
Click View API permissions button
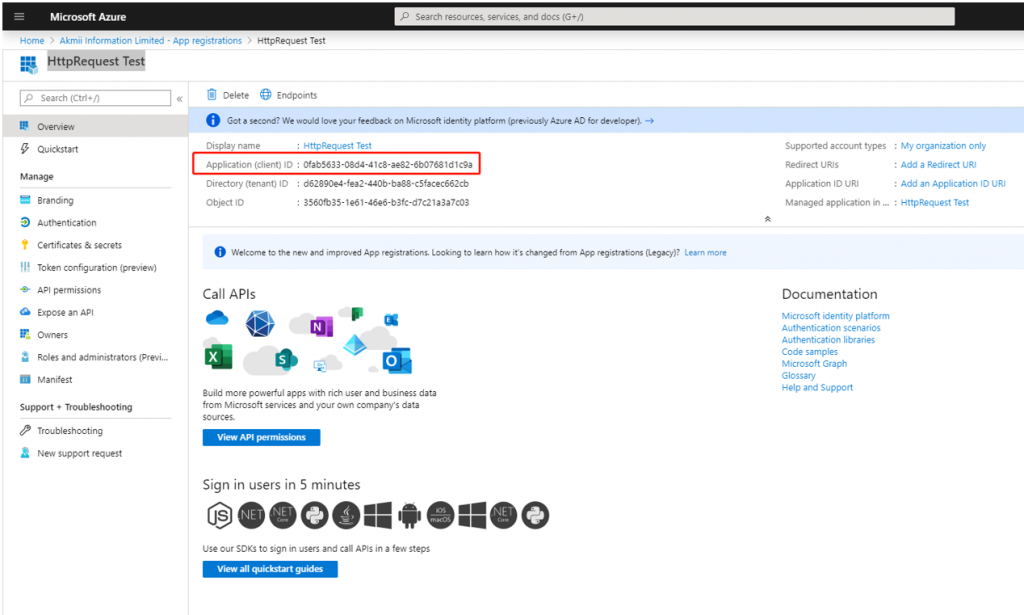coord(261,437)
